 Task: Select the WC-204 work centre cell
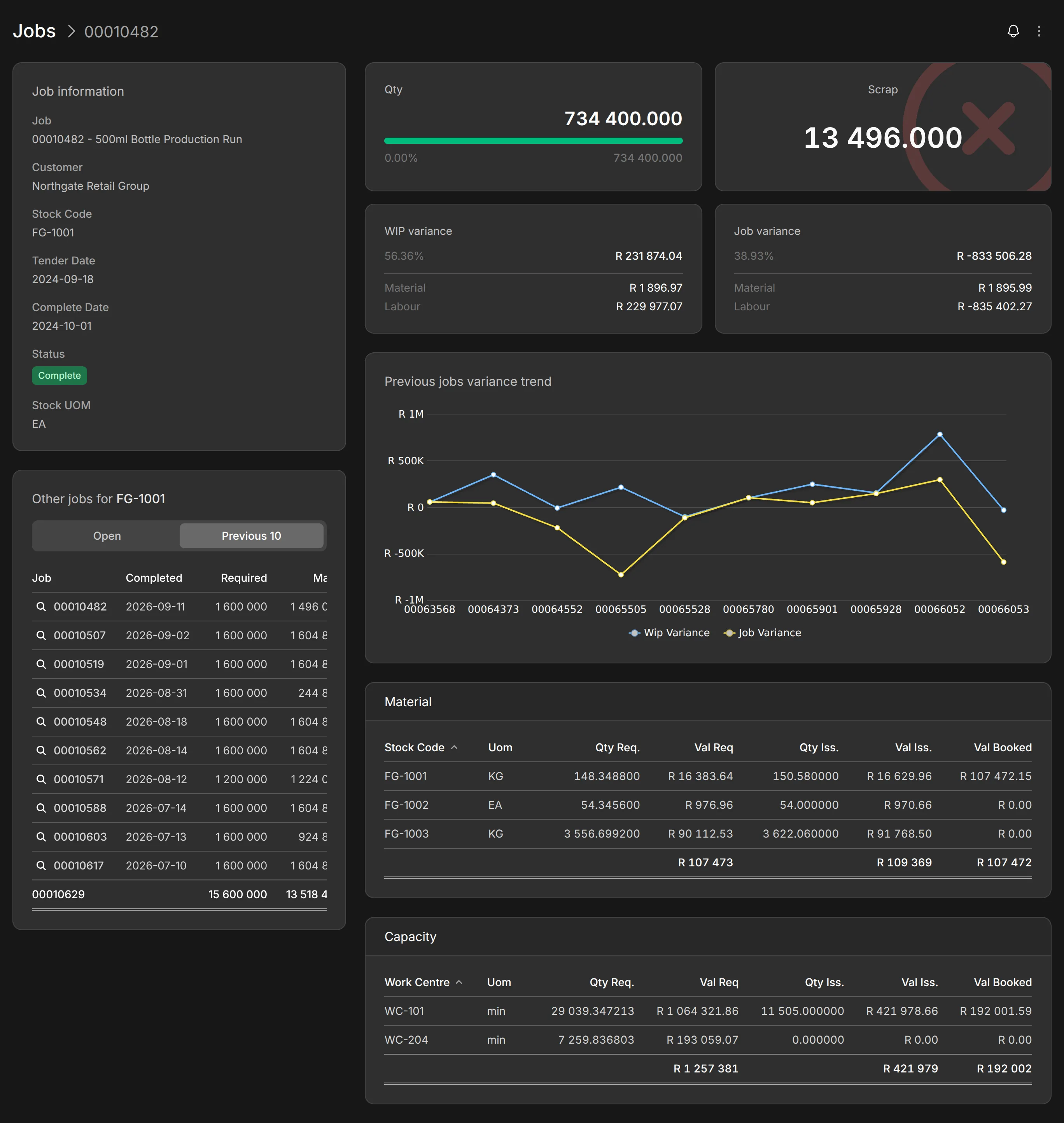coord(406,1040)
